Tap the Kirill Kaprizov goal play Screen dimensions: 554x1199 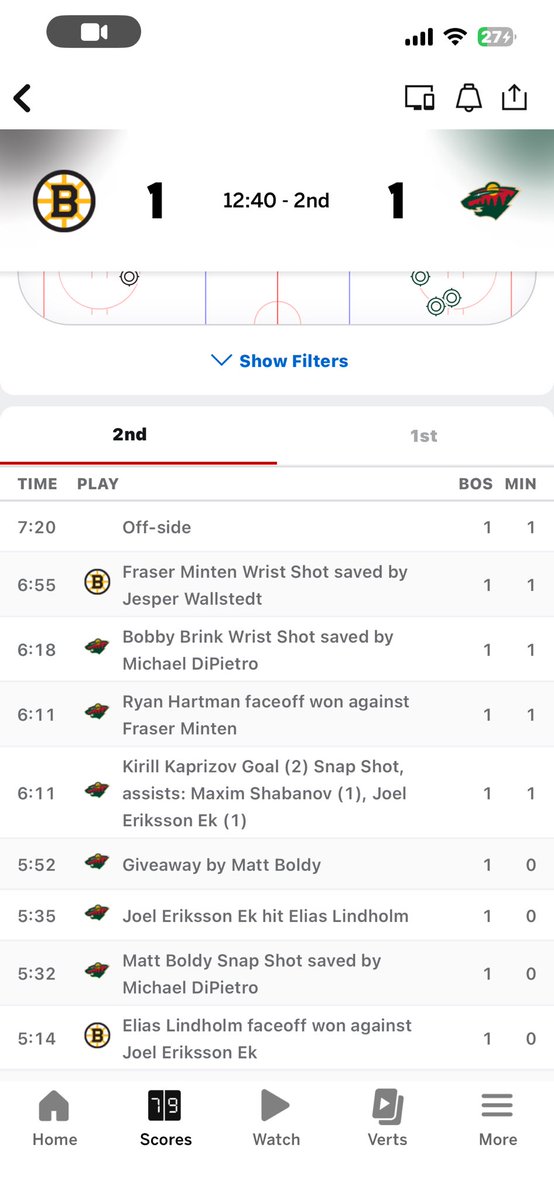tap(277, 793)
